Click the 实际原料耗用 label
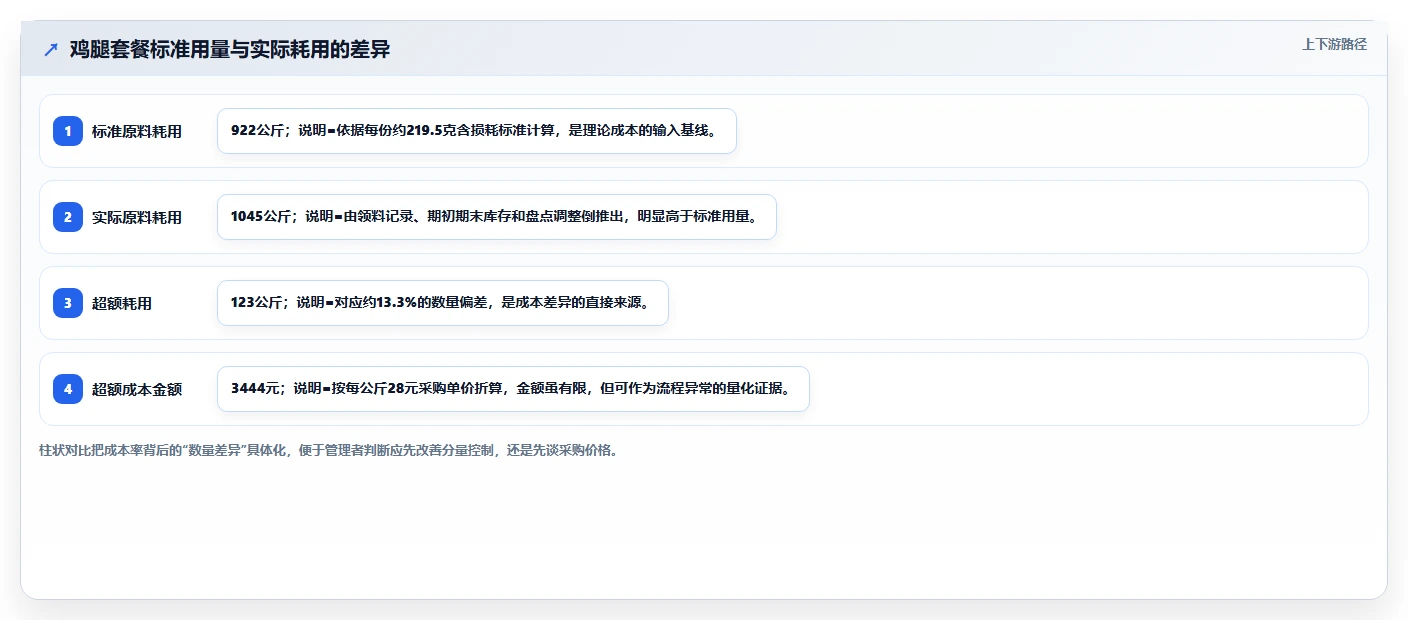1408x620 pixels. [x=137, y=217]
